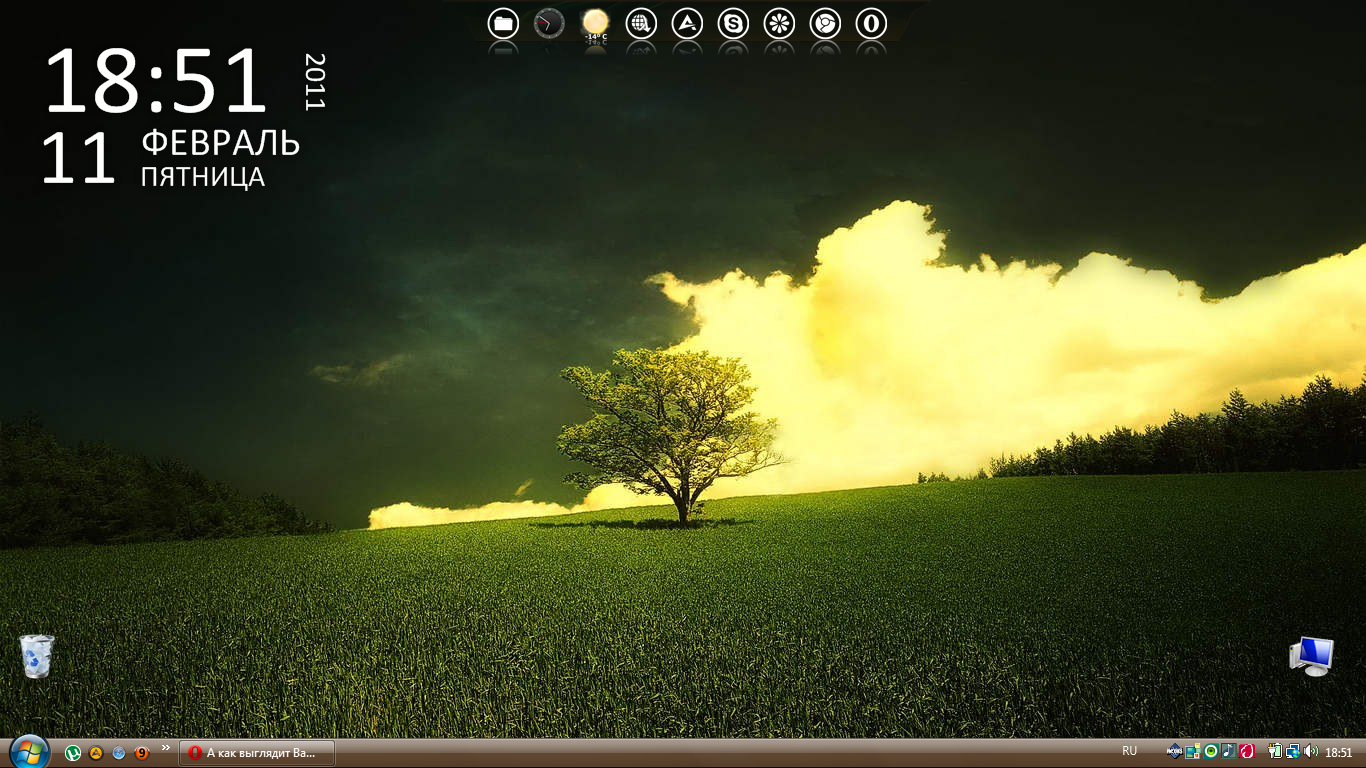
Task: Launch Google Chrome from the top dock
Action: 825,23
